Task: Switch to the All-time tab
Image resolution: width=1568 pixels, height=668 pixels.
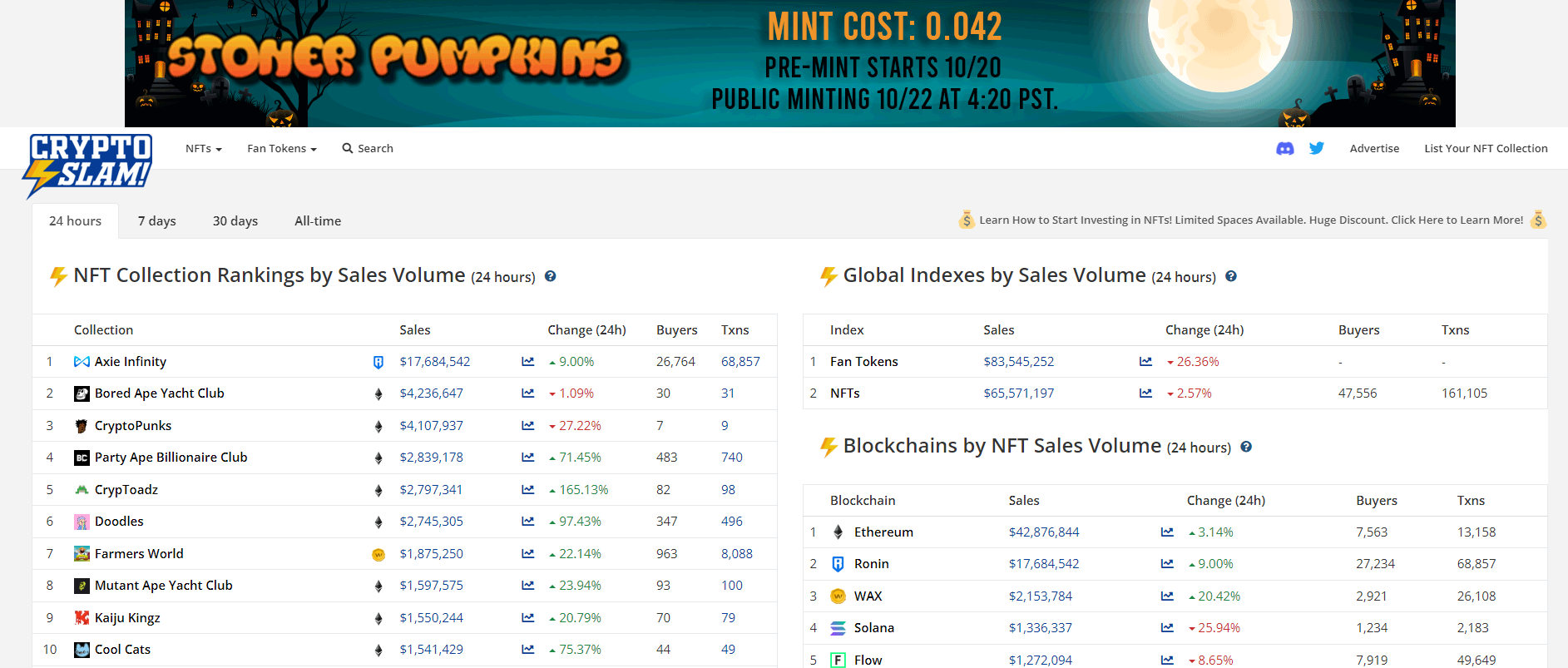Action: (318, 221)
